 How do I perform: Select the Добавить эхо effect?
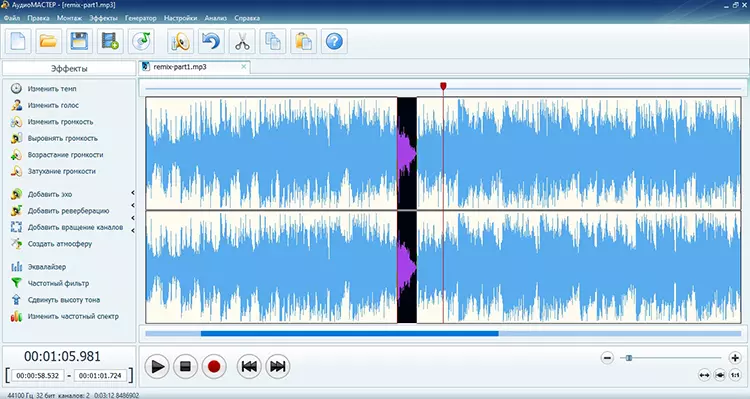[x=50, y=194]
